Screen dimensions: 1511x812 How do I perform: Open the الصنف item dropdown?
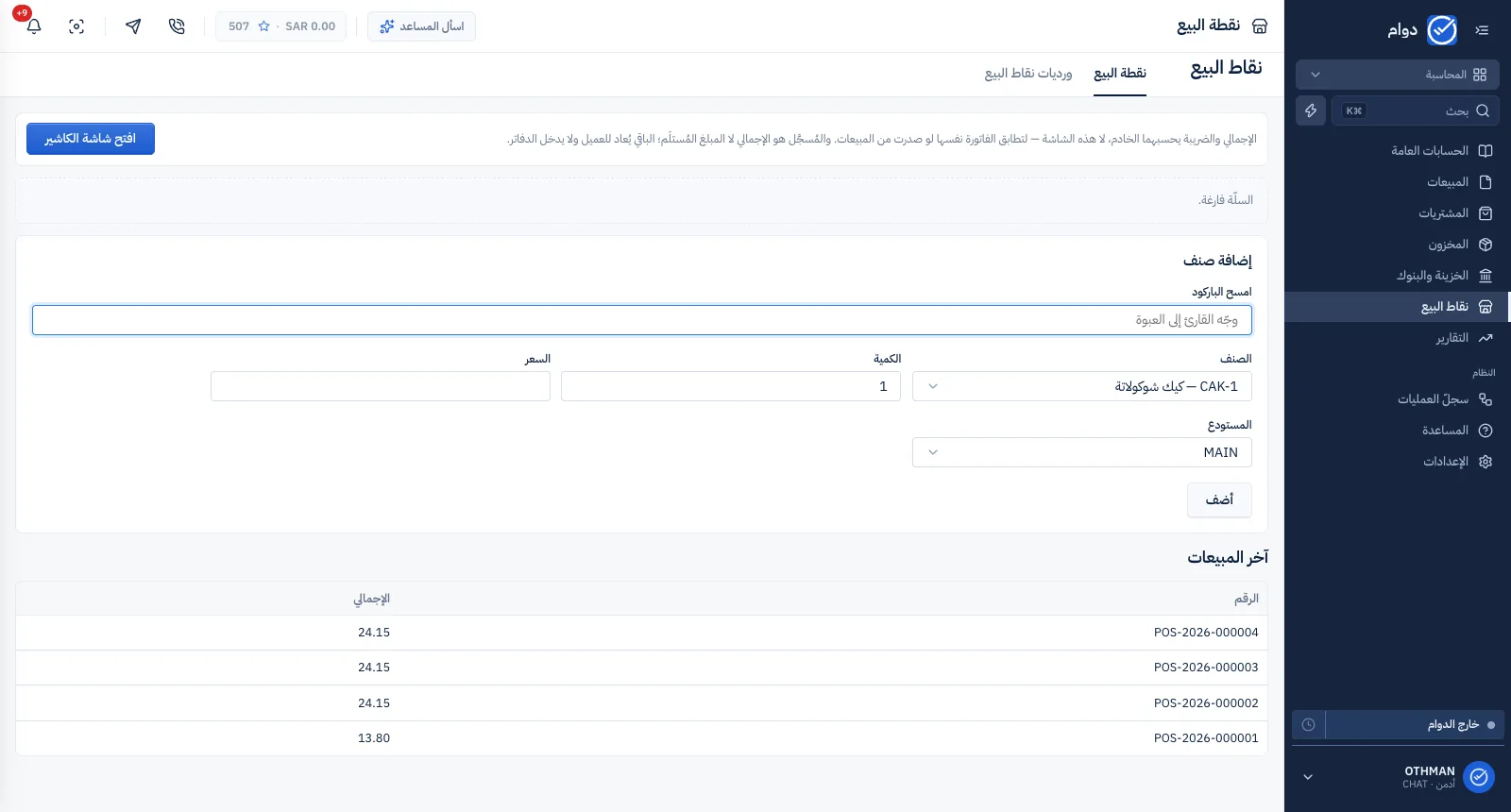tap(1082, 386)
